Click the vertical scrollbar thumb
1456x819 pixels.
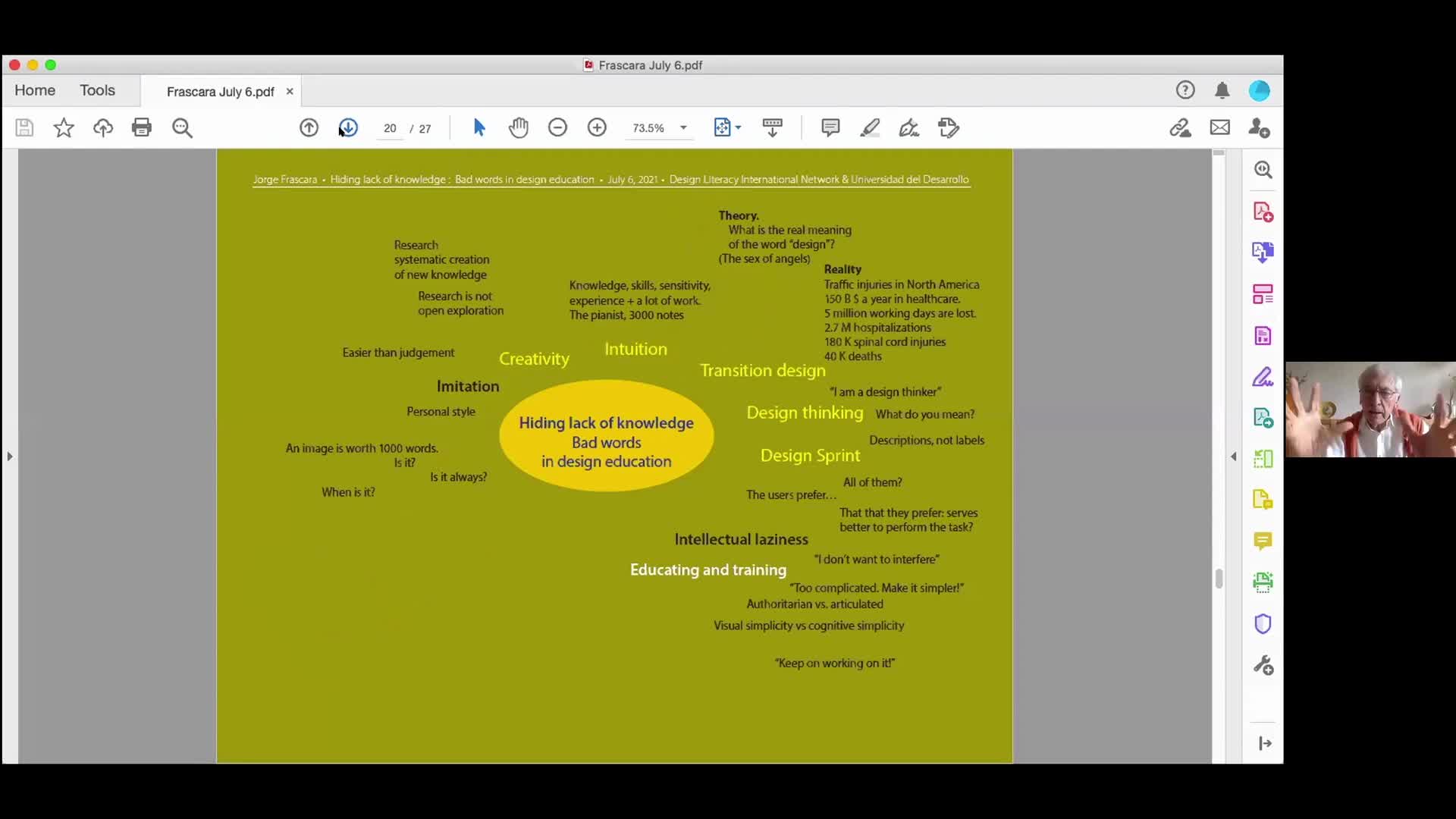(1219, 578)
